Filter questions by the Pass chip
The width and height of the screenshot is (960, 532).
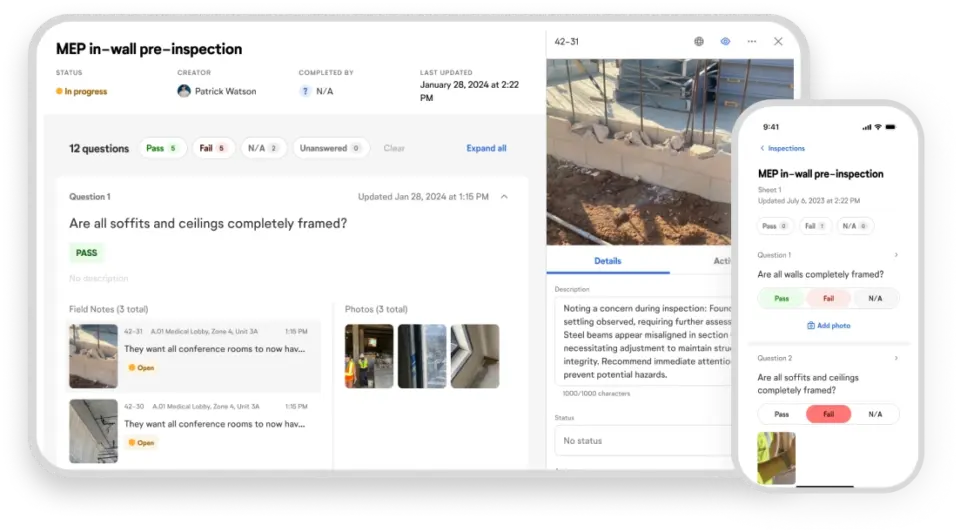click(161, 148)
